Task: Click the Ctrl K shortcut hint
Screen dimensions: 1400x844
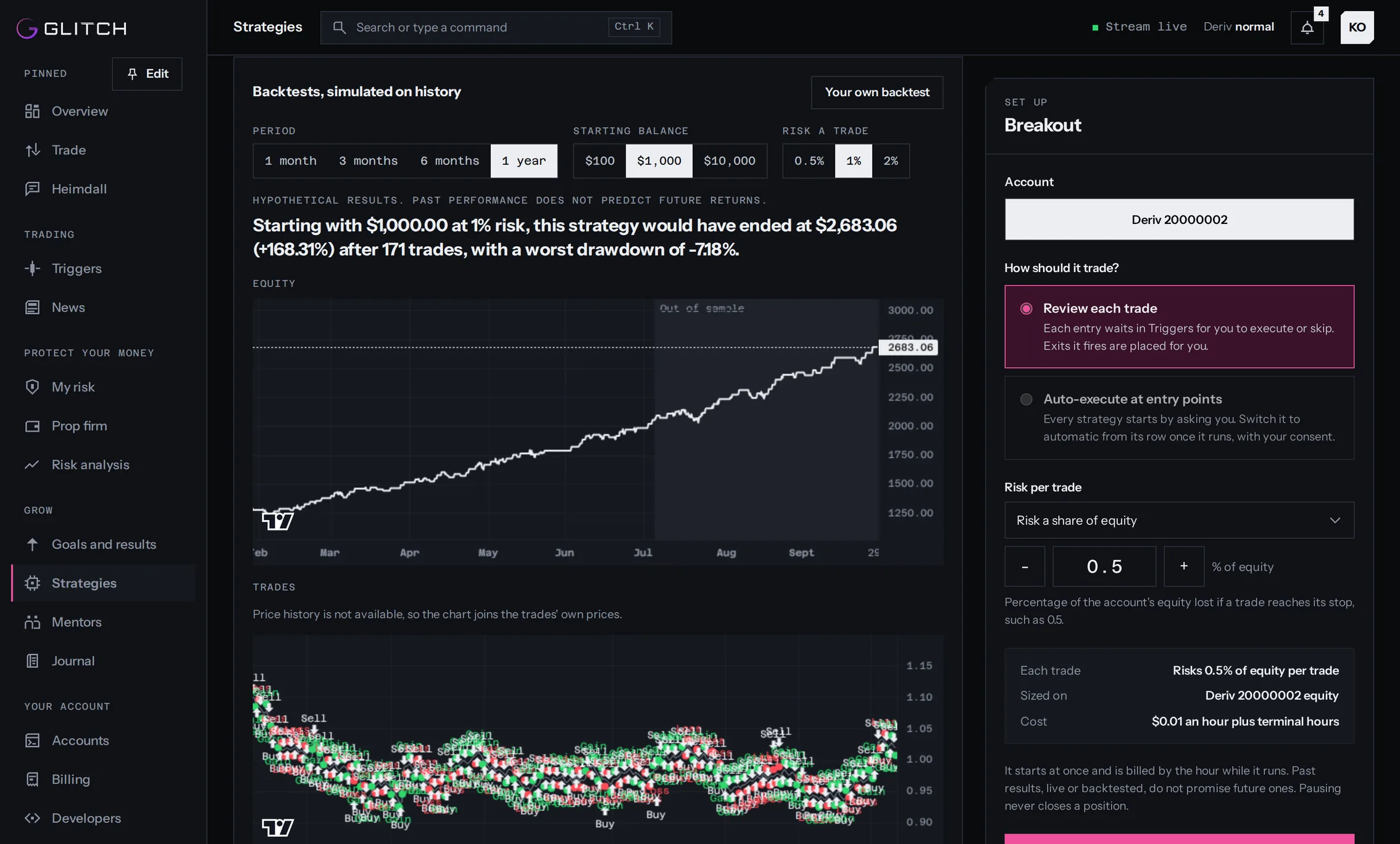Action: point(634,27)
